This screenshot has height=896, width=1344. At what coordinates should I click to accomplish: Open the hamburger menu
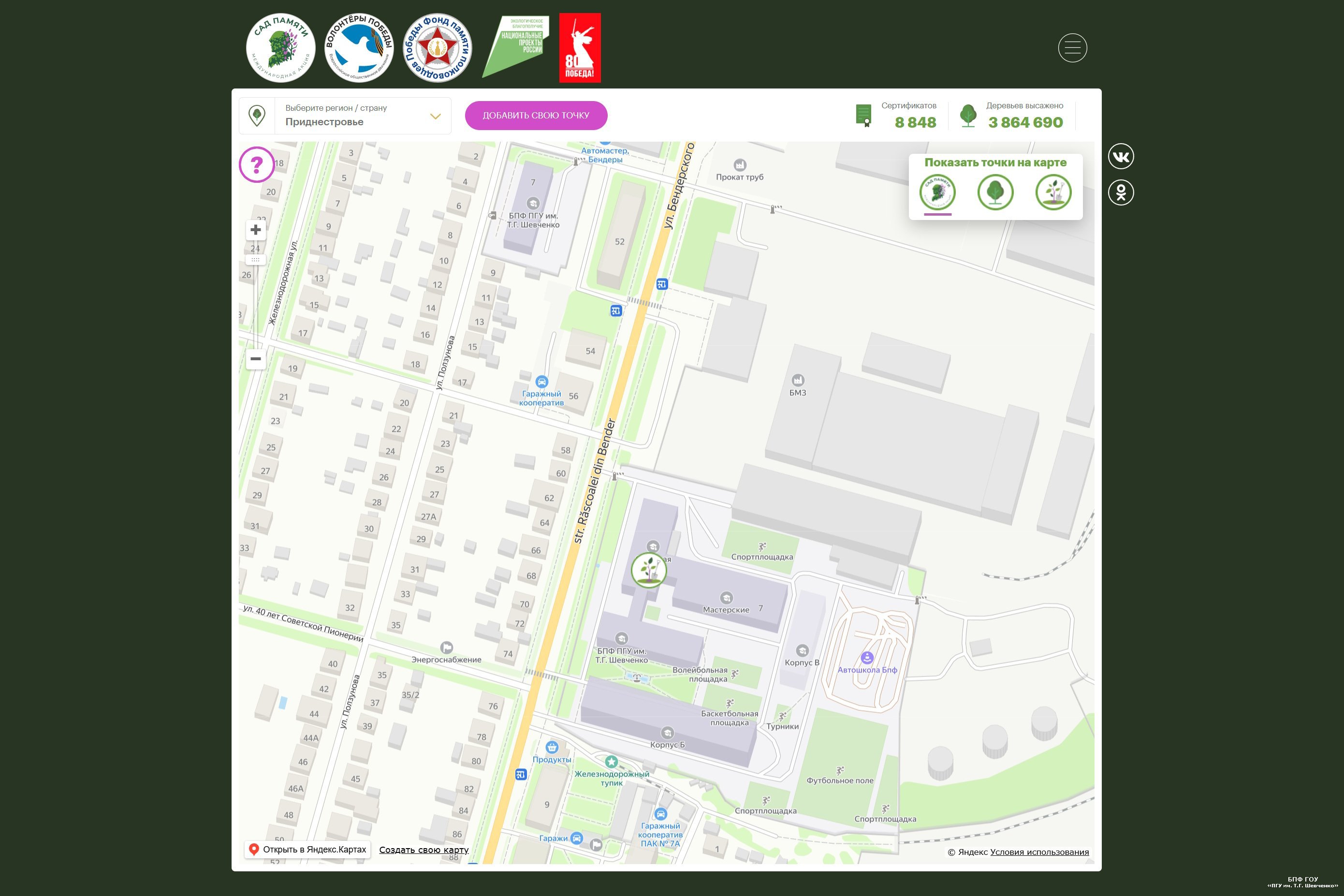1072,48
